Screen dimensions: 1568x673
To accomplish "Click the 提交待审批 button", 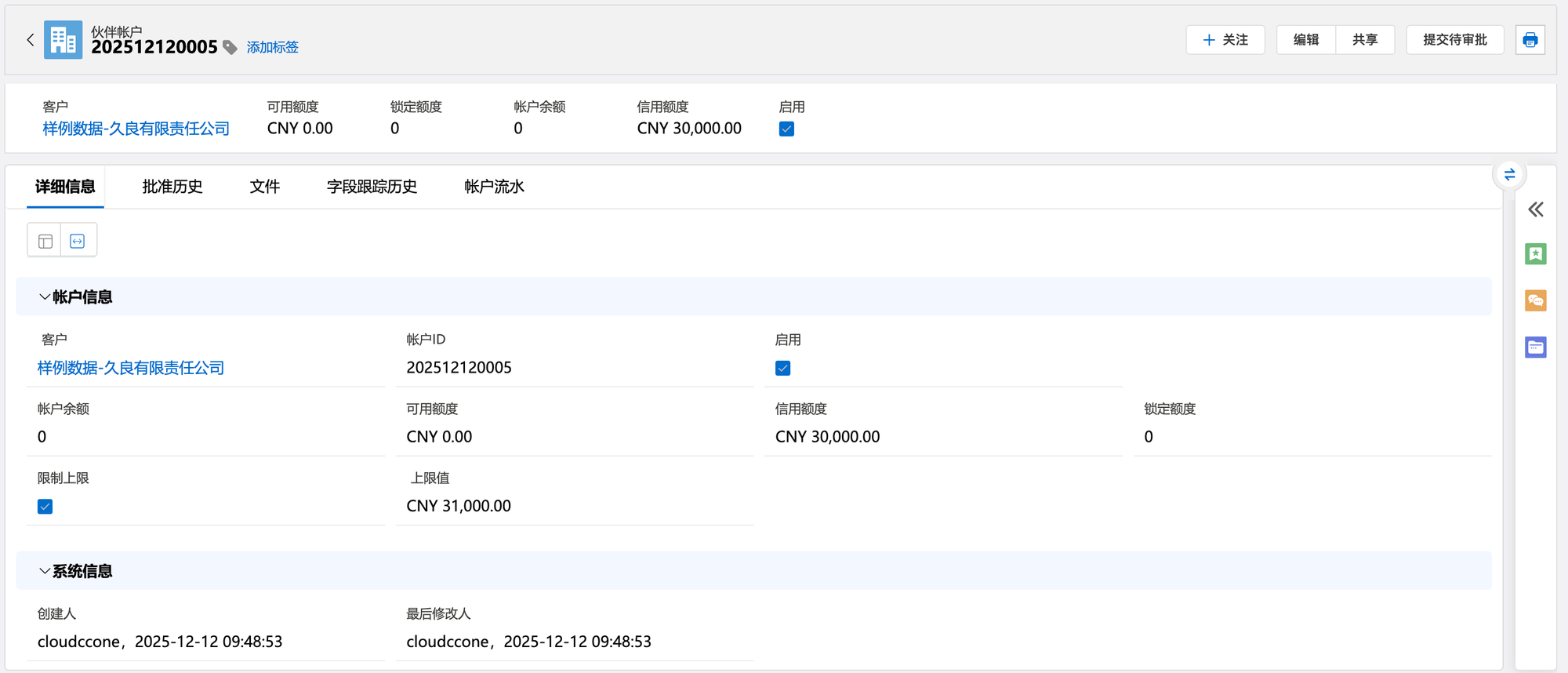I will pyautogui.click(x=1454, y=40).
